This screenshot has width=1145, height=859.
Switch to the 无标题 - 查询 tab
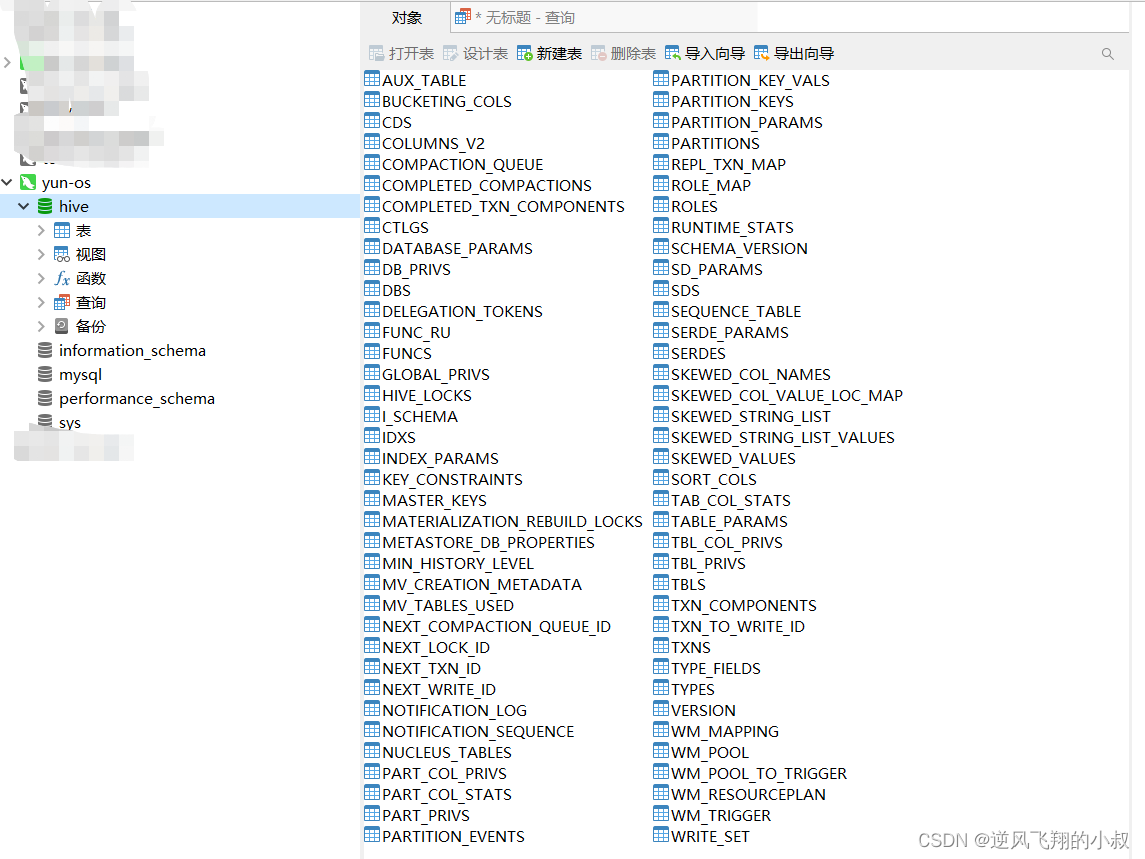pyautogui.click(x=515, y=18)
